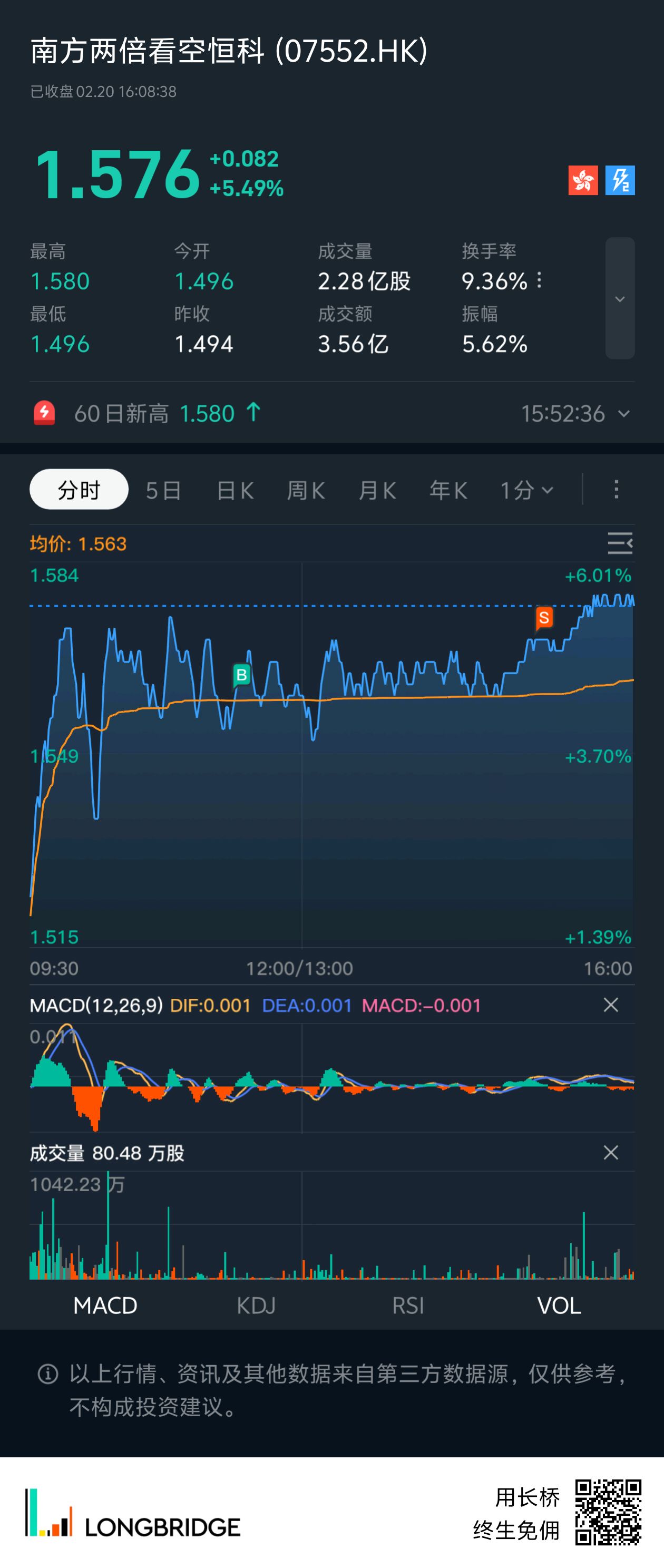Tap the blue lightning Level-2 quote icon
This screenshot has height=1568, width=664.
click(620, 180)
